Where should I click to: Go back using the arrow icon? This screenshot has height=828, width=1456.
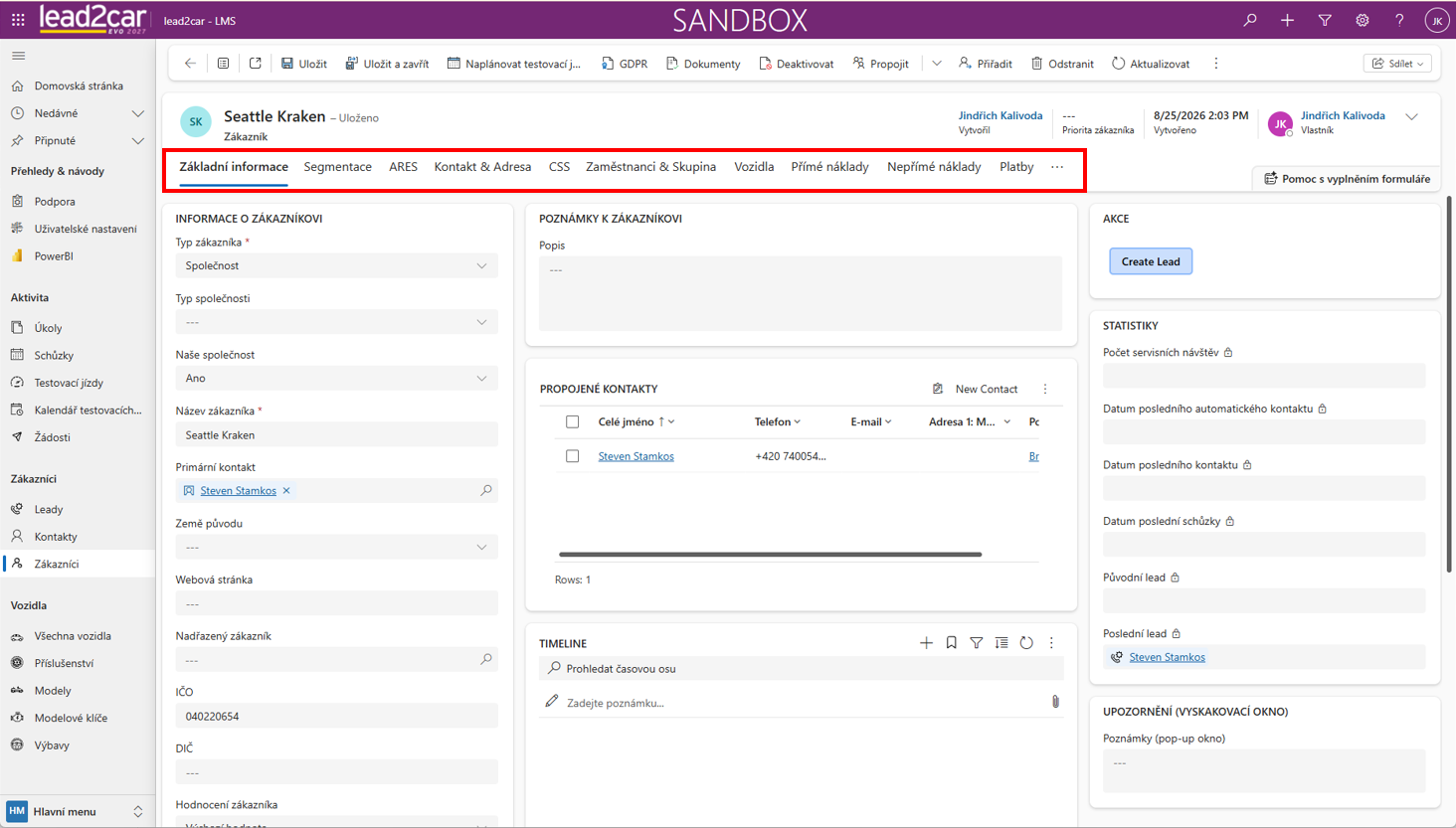coord(190,64)
